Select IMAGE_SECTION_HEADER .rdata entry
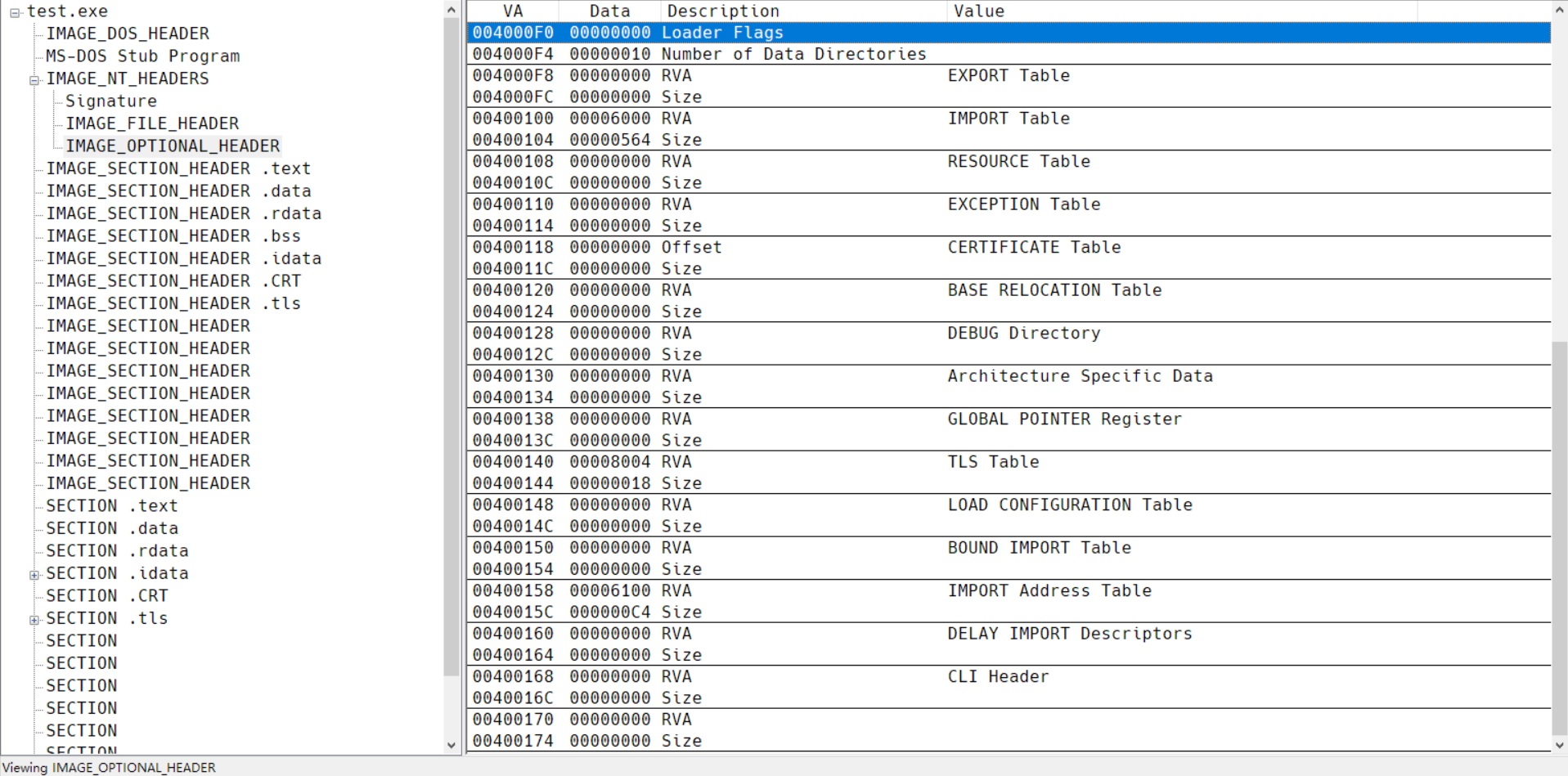Image resolution: width=1568 pixels, height=776 pixels. (x=184, y=213)
